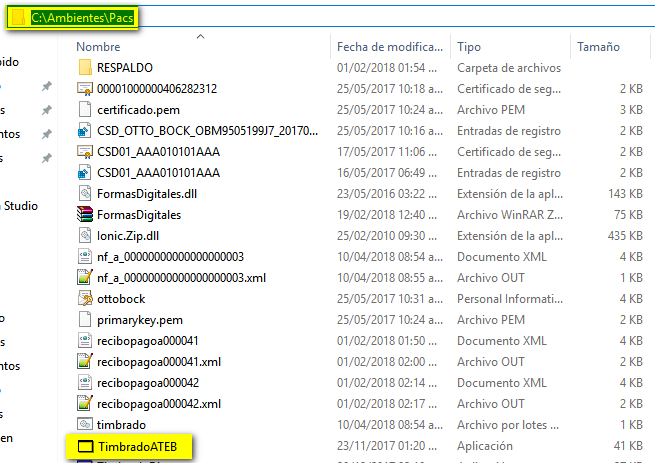Click the Aplicación type cell
Viewport: 655px width, 463px height.
485,446
